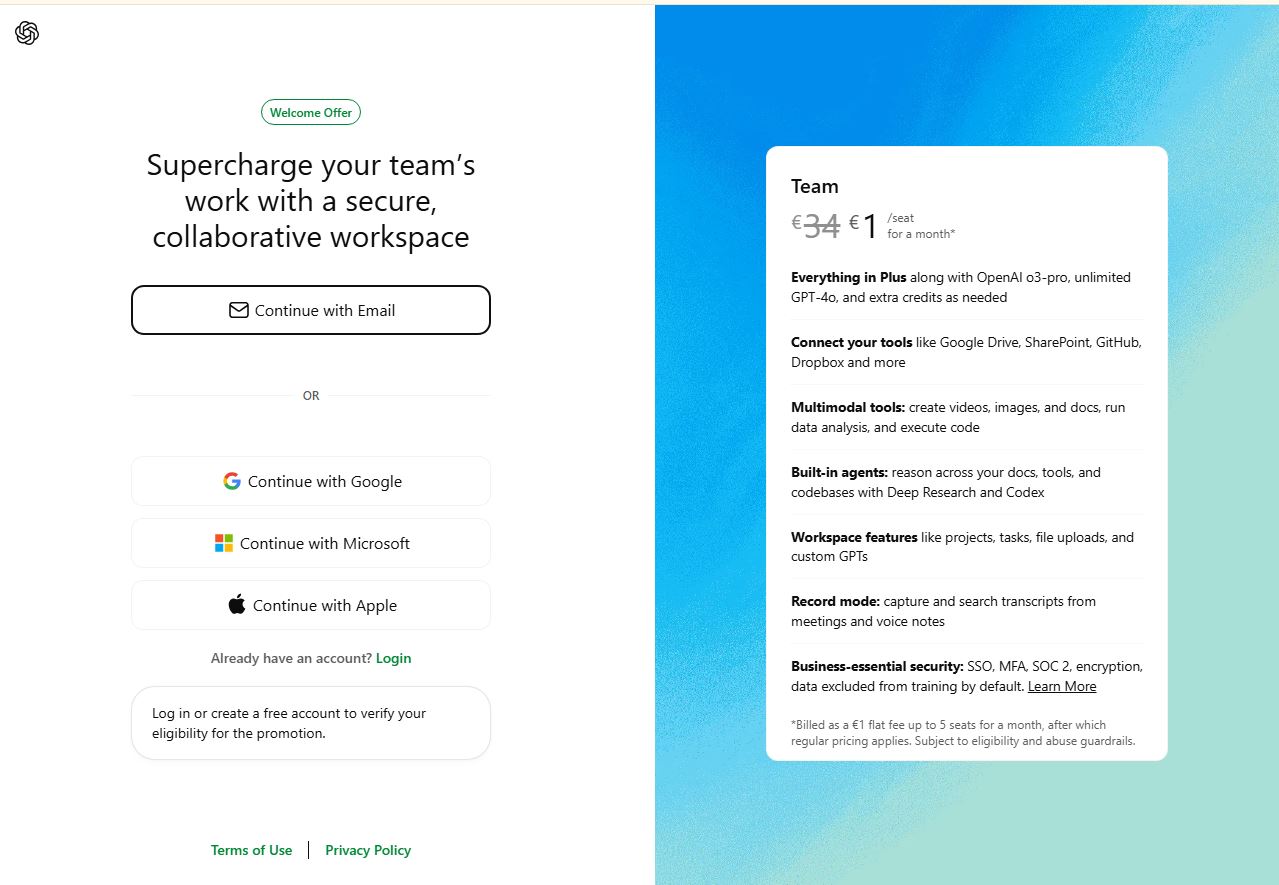Click the envelope icon in the Email button
1279x885 pixels.
[x=238, y=310]
